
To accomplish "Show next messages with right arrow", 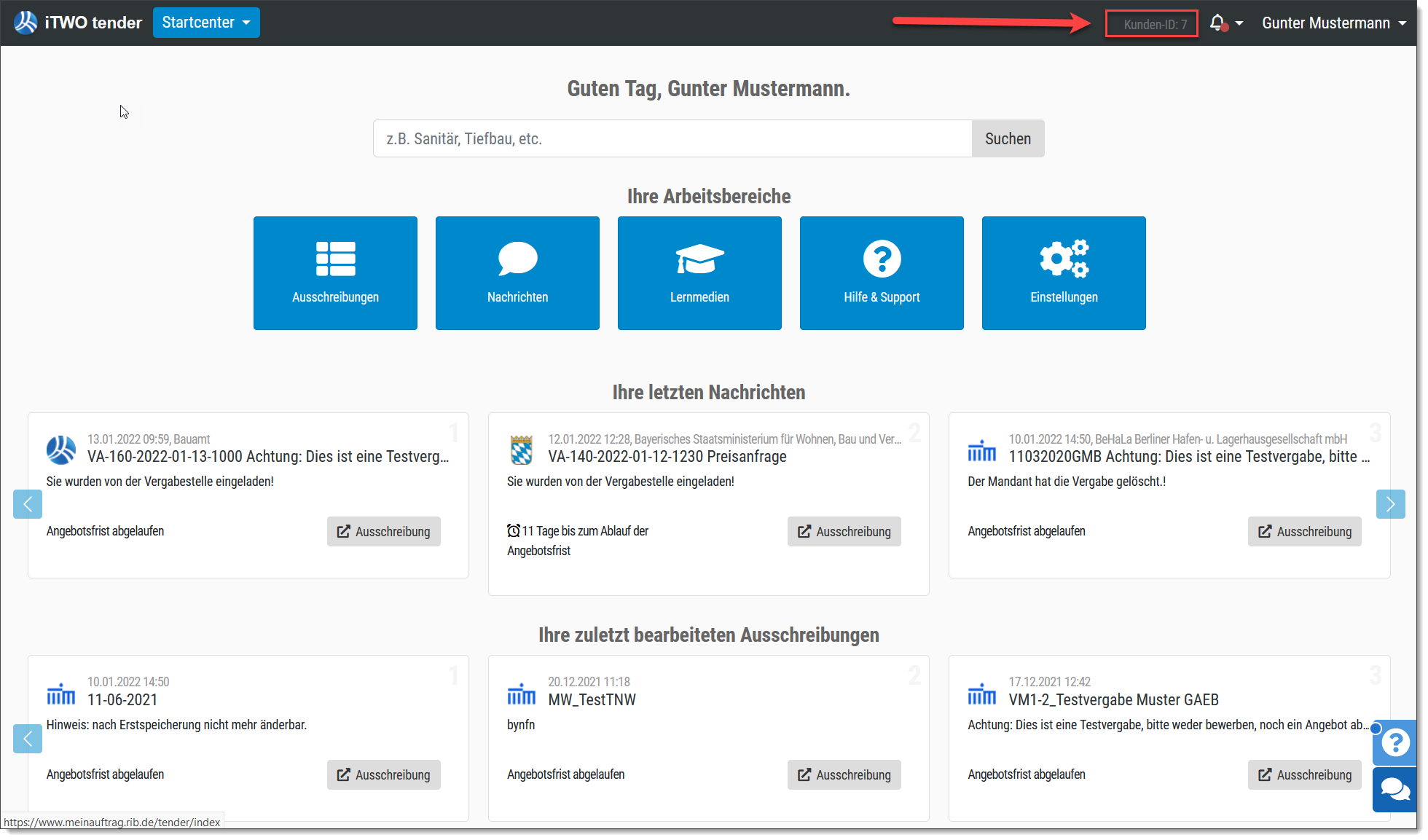I will point(1390,504).
